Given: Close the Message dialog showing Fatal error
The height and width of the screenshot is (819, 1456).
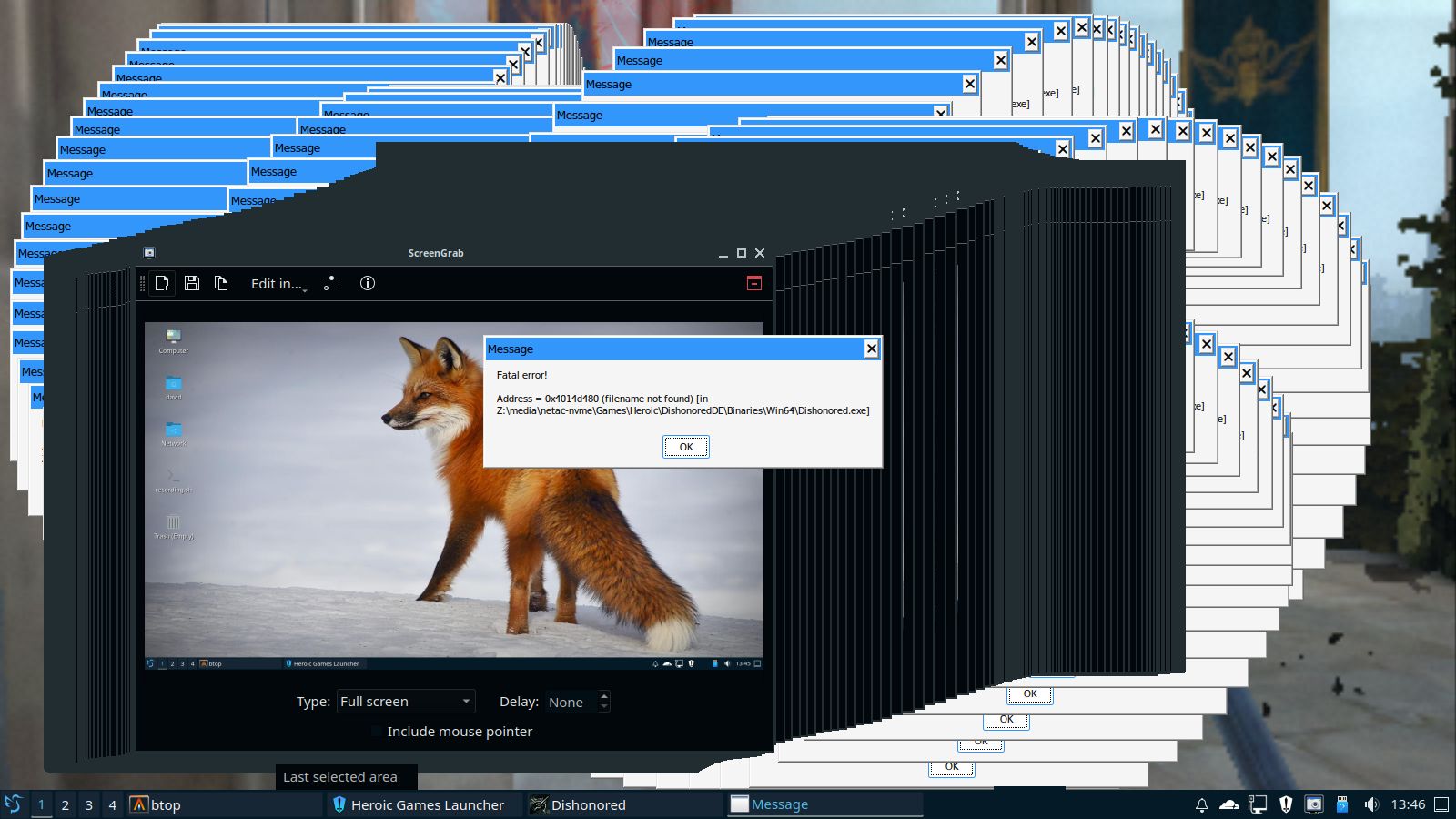Looking at the screenshot, I should tap(872, 349).
